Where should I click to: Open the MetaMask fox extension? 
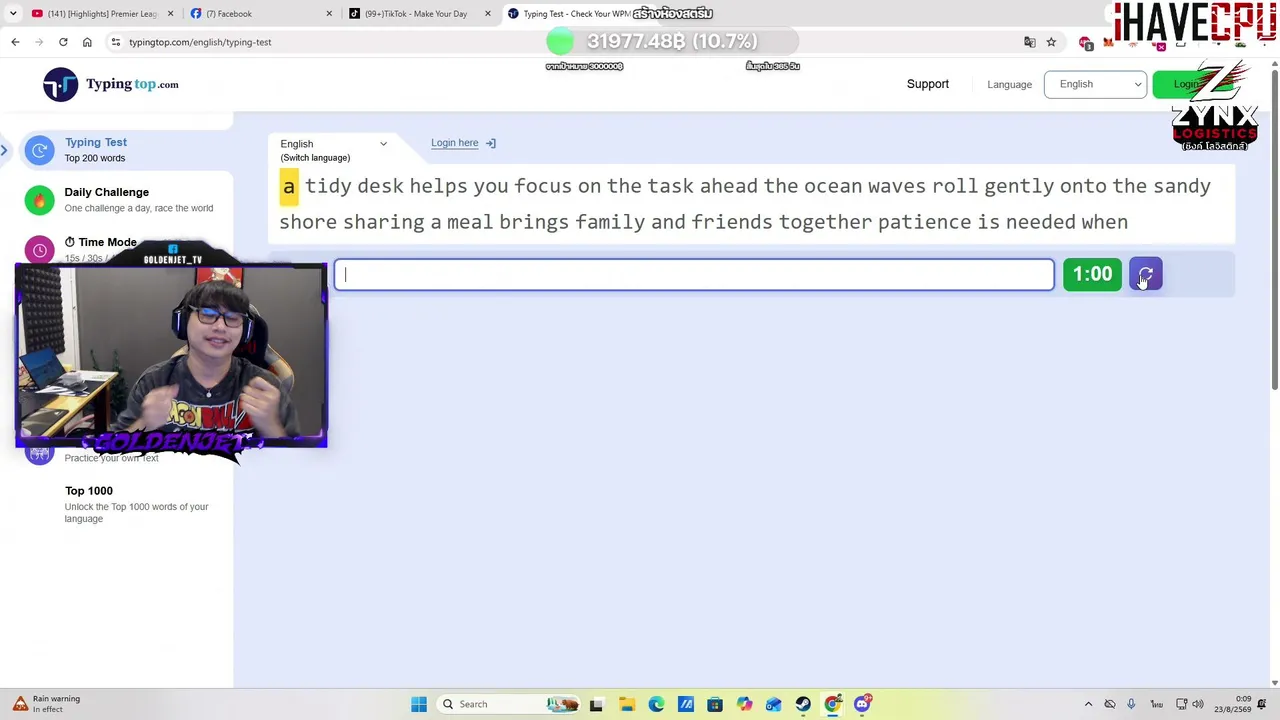coord(1108,42)
